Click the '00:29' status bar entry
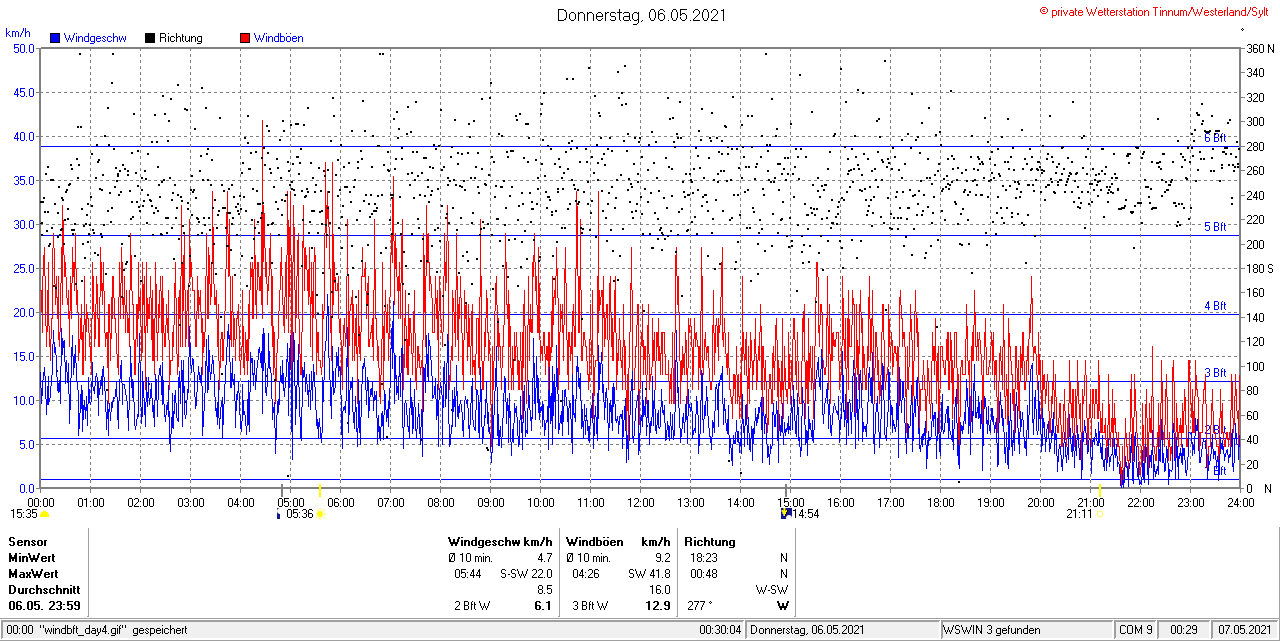 (x=1185, y=631)
